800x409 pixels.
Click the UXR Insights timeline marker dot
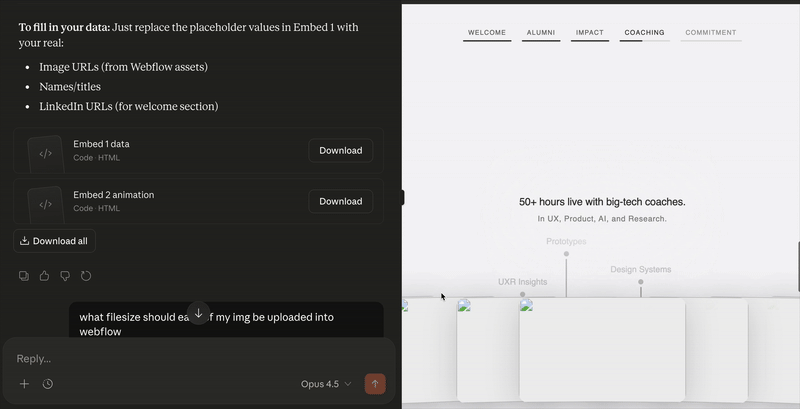tap(522, 294)
